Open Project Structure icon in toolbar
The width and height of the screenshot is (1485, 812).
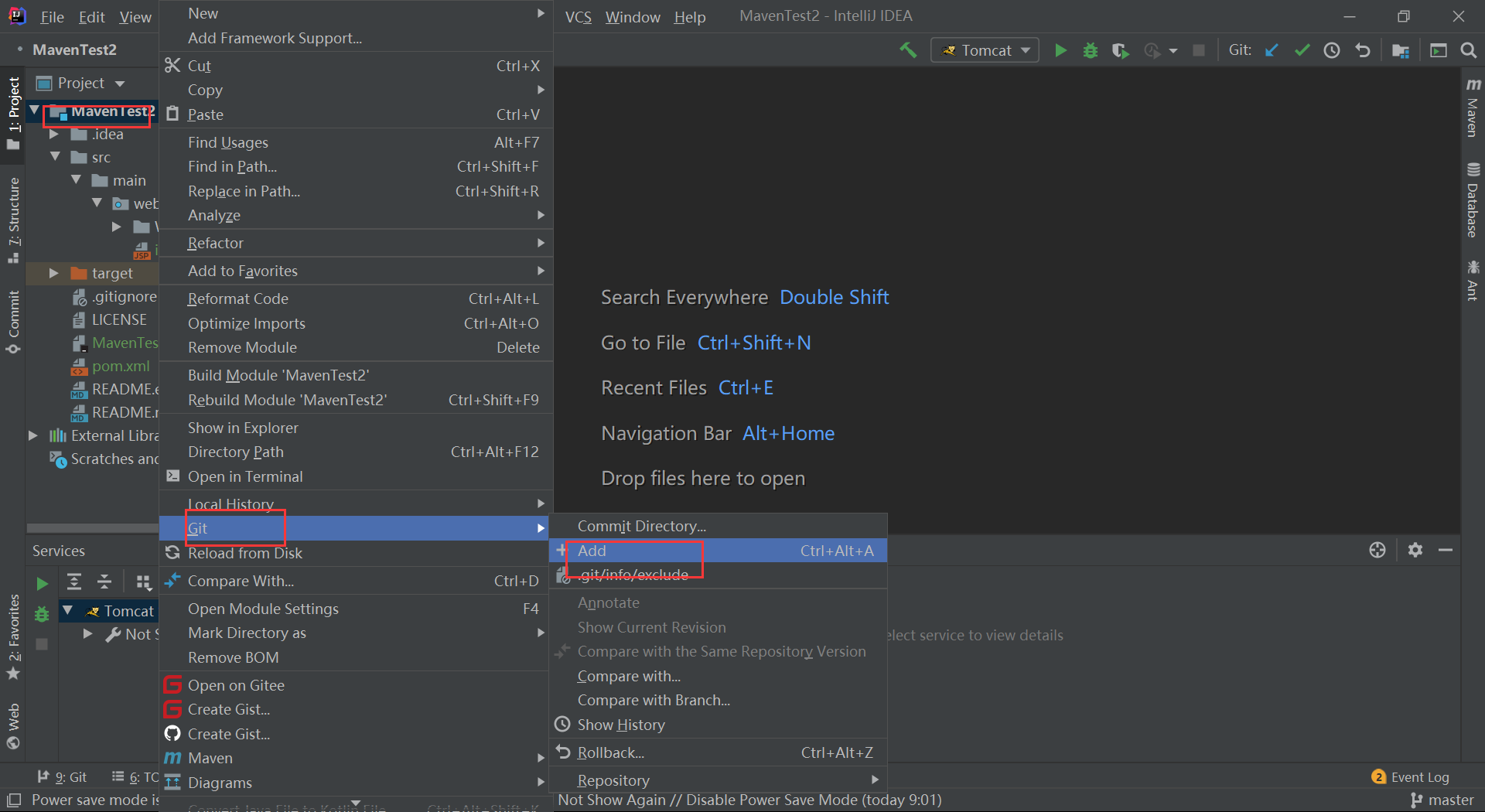click(x=1400, y=50)
